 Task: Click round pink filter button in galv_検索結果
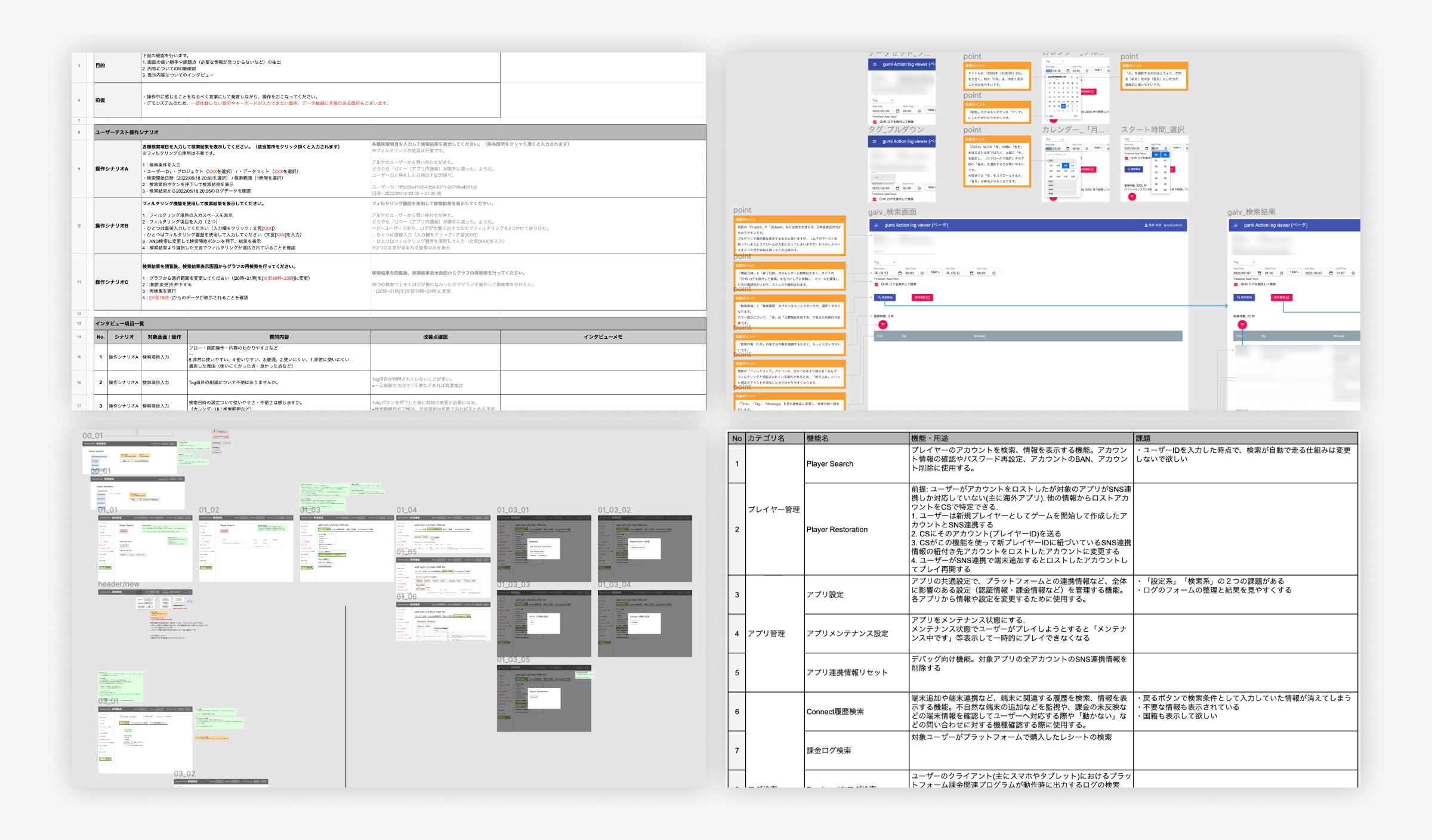pyautogui.click(x=1242, y=325)
